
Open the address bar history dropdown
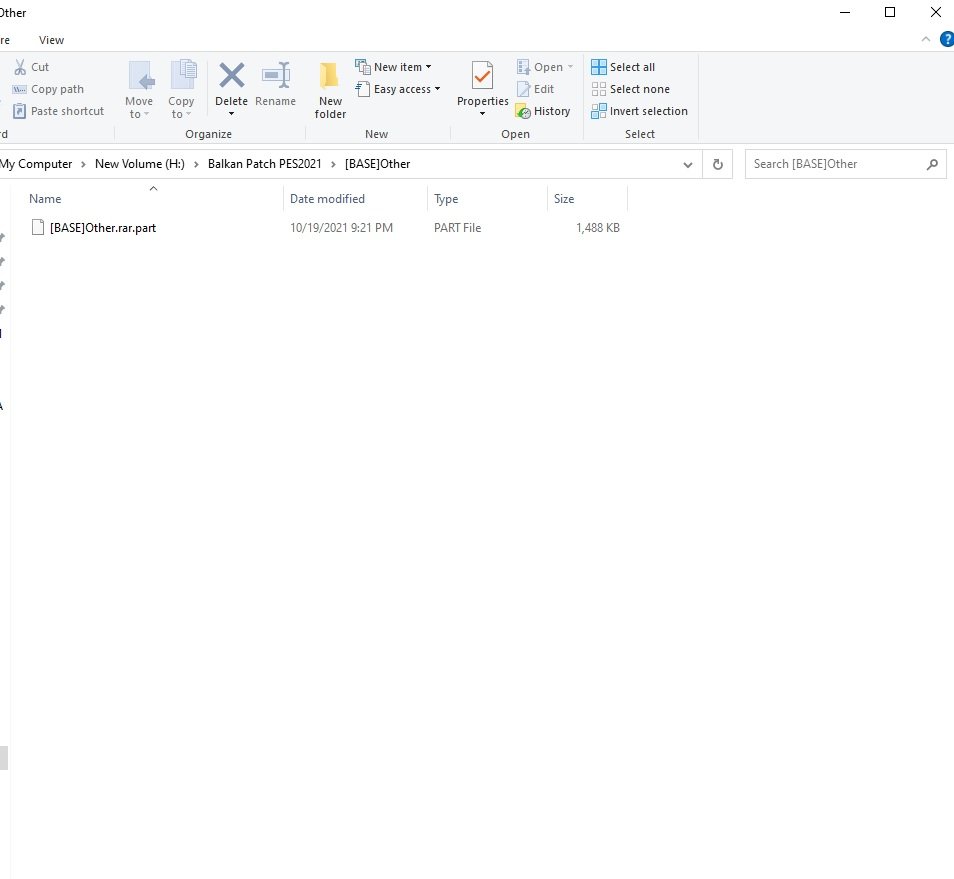[x=688, y=164]
